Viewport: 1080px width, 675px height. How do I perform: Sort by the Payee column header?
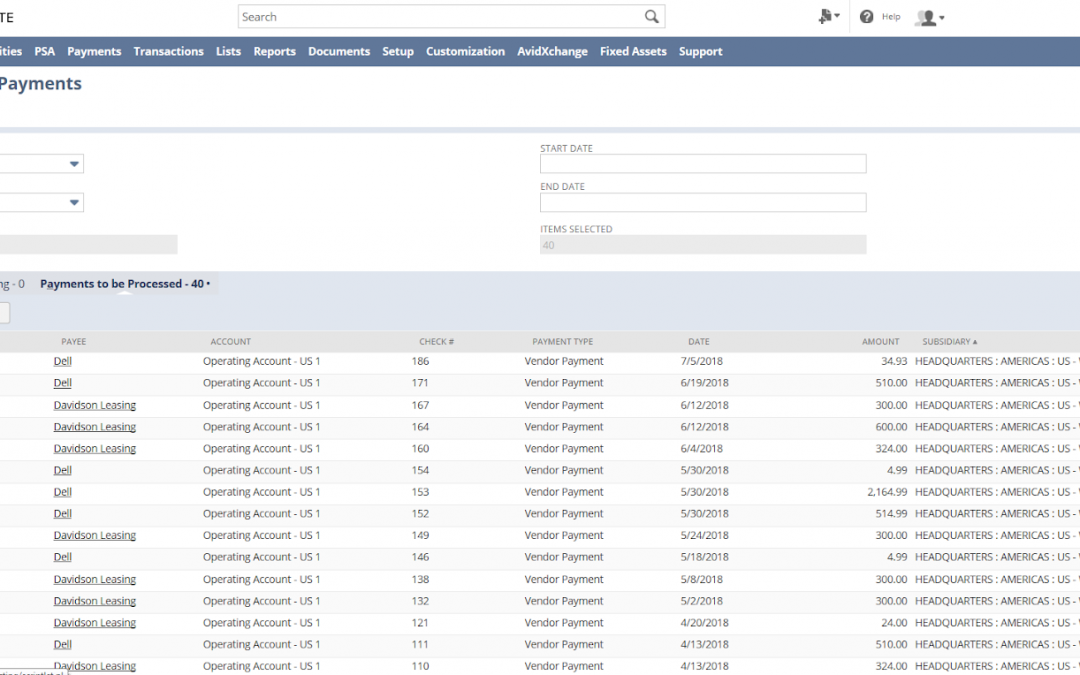74,342
